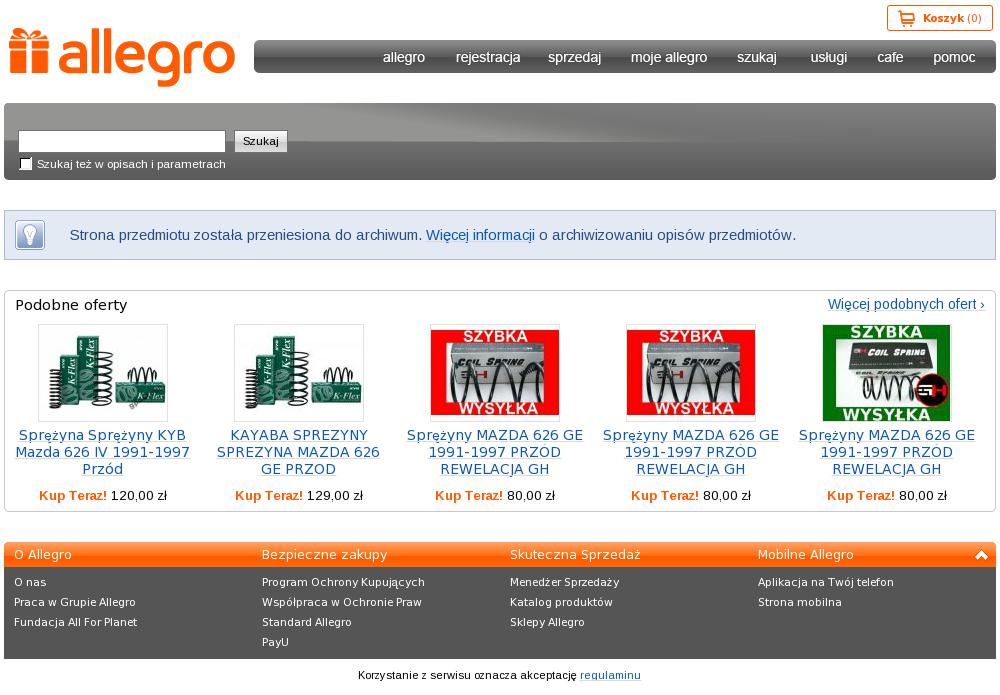Screen dimensions: 1000x695
Task: Visit "Fundacja All For Planet" footer link
Action: [75, 622]
